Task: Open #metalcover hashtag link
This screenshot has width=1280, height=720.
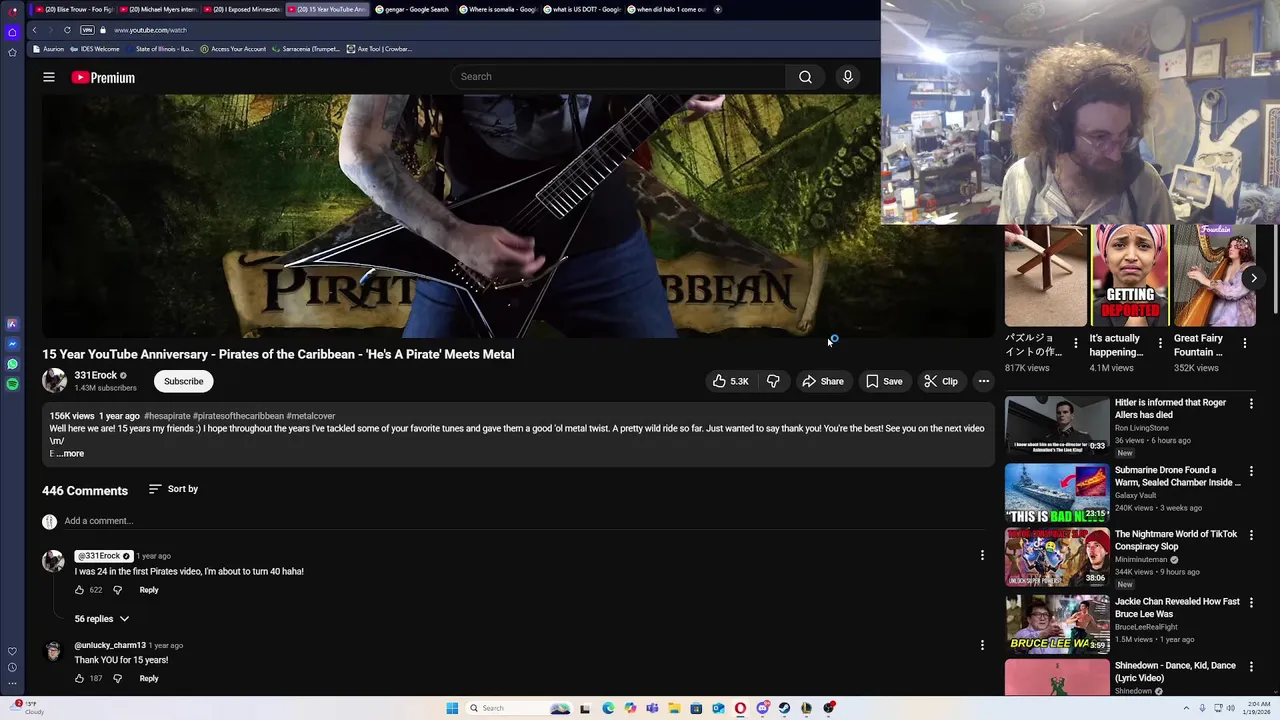Action: [311, 416]
